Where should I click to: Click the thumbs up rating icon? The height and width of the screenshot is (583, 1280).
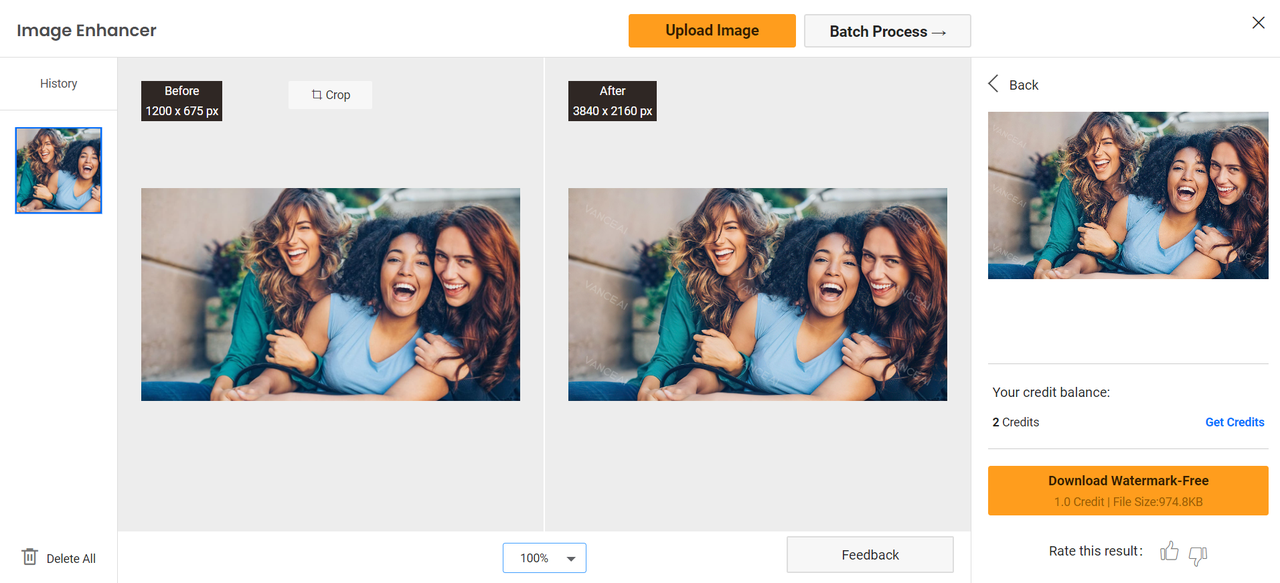point(1169,551)
